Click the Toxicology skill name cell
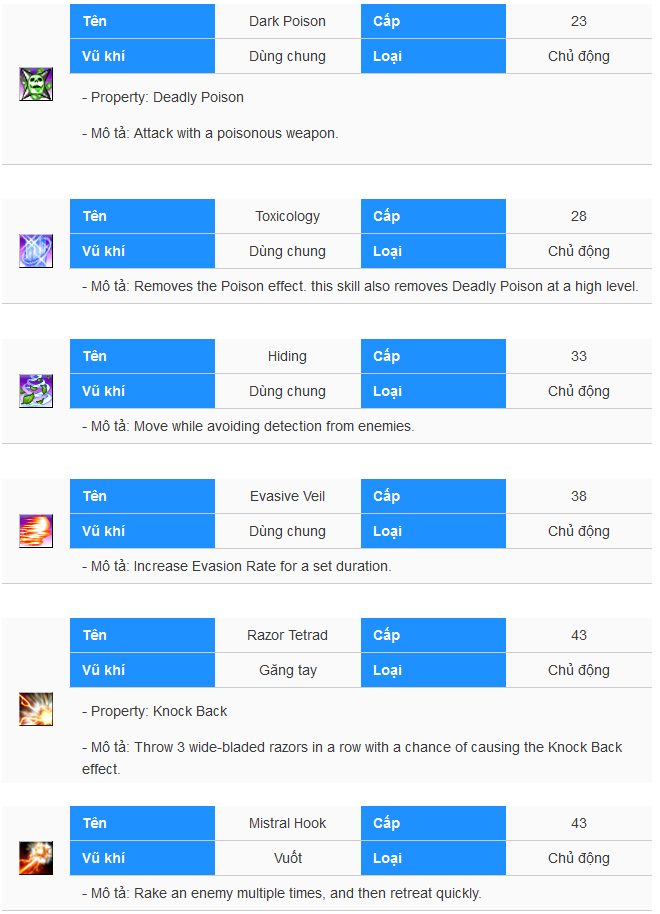The image size is (660, 914). coord(287,216)
